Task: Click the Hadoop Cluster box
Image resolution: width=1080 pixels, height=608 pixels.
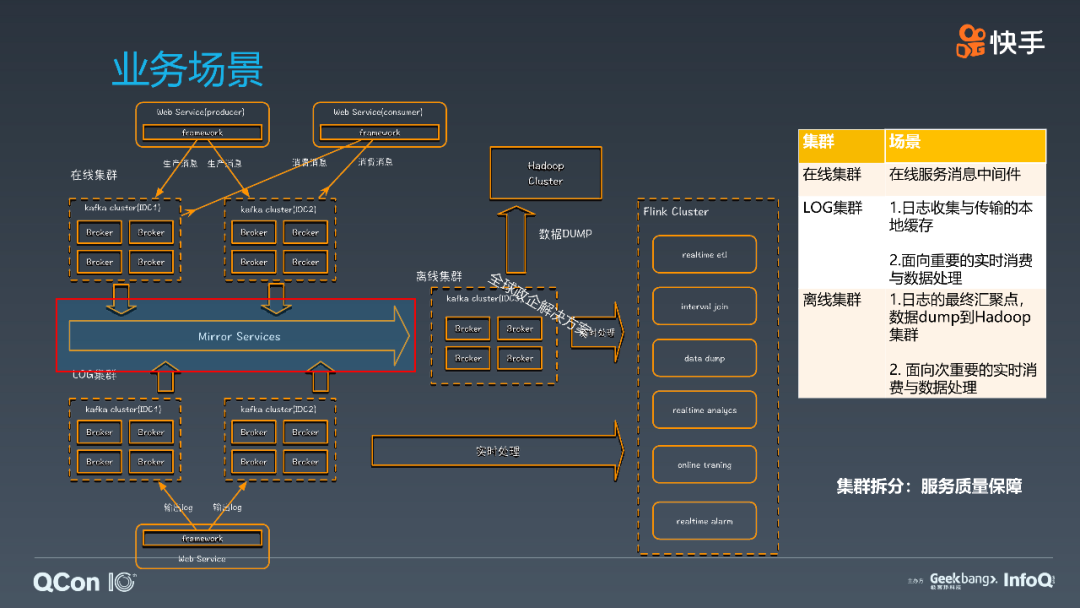Action: (x=545, y=172)
